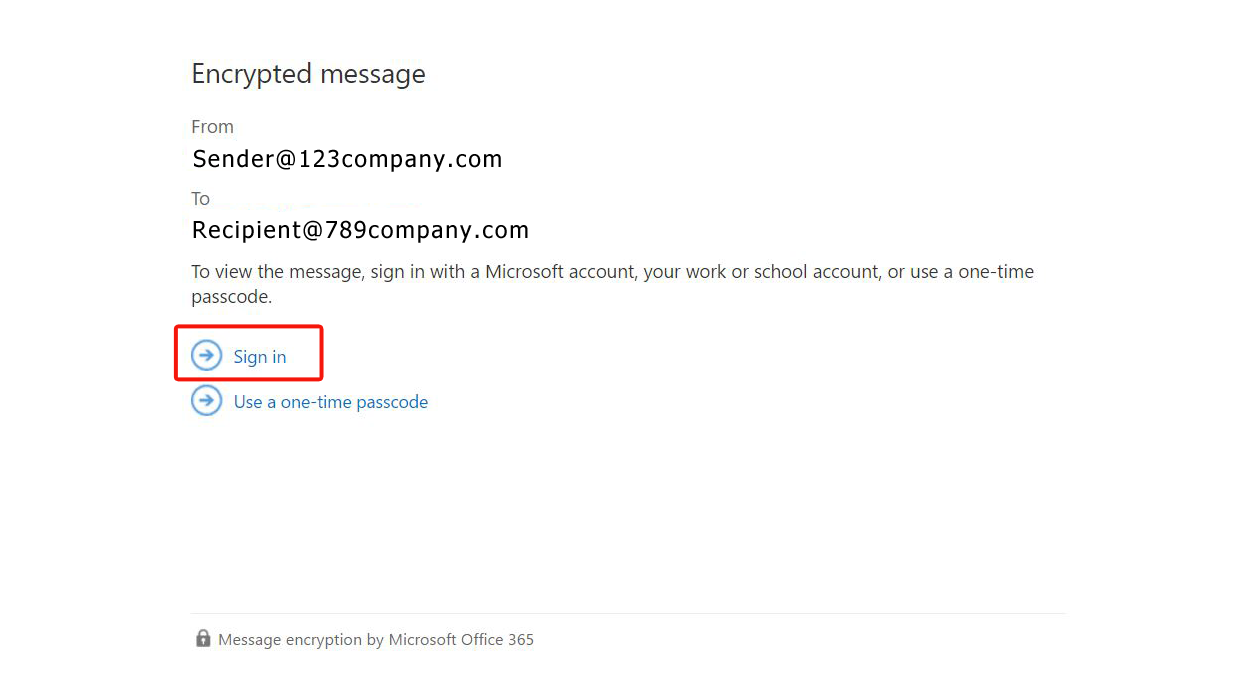Click the Encrypted message heading
1245x677 pixels.
click(308, 74)
